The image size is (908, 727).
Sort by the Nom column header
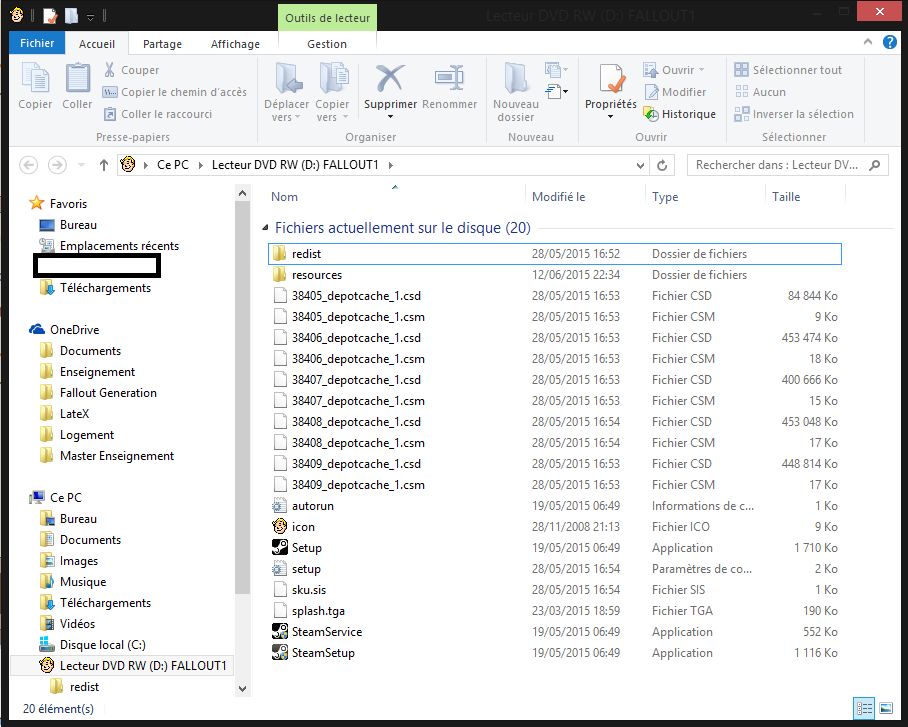284,197
